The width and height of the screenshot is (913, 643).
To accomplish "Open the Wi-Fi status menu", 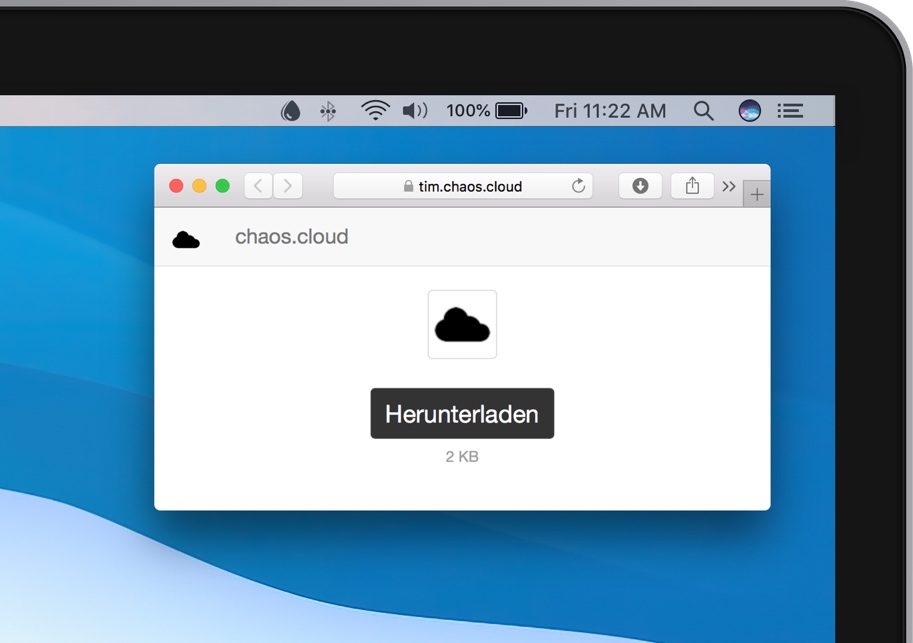I will click(x=375, y=111).
